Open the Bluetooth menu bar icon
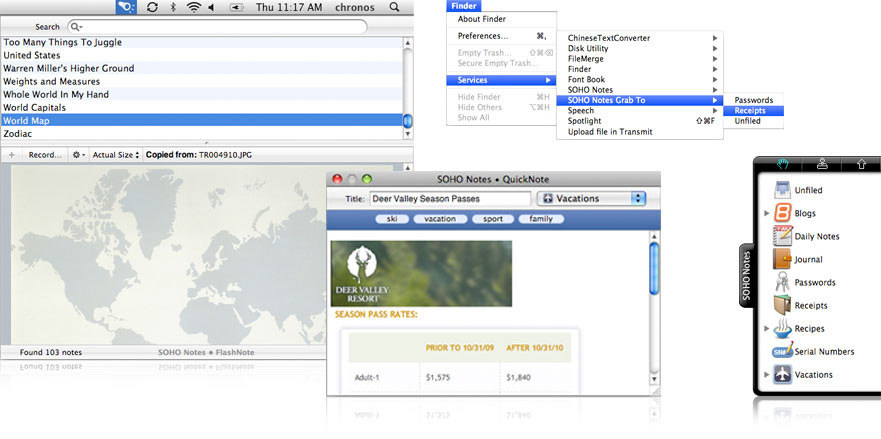The height and width of the screenshot is (439, 881). click(173, 7)
